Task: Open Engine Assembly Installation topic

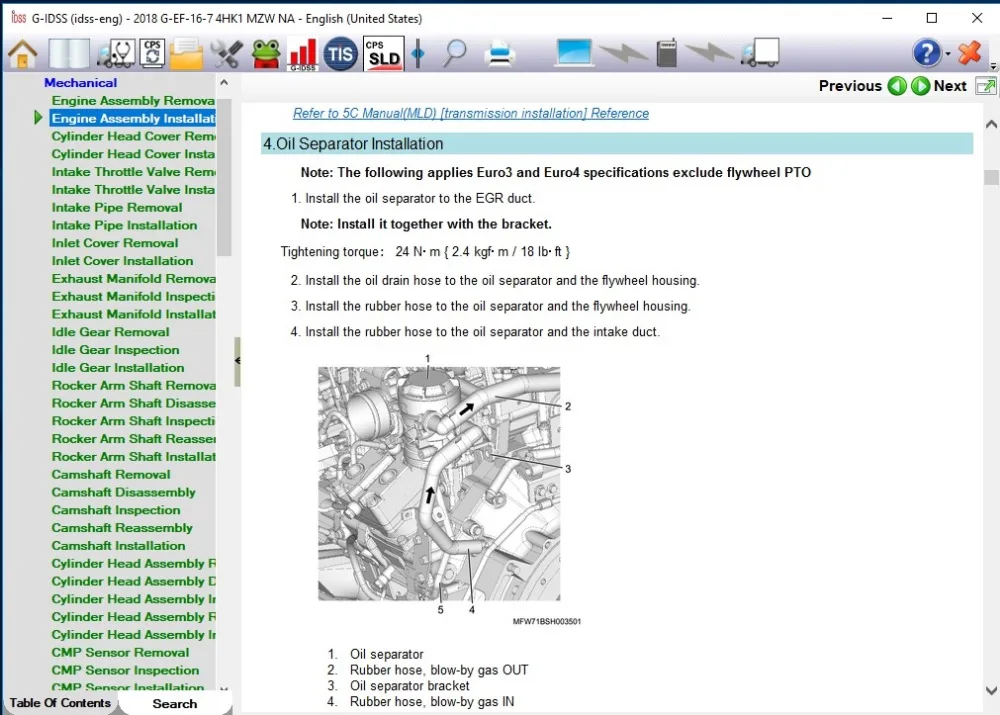Action: click(133, 118)
